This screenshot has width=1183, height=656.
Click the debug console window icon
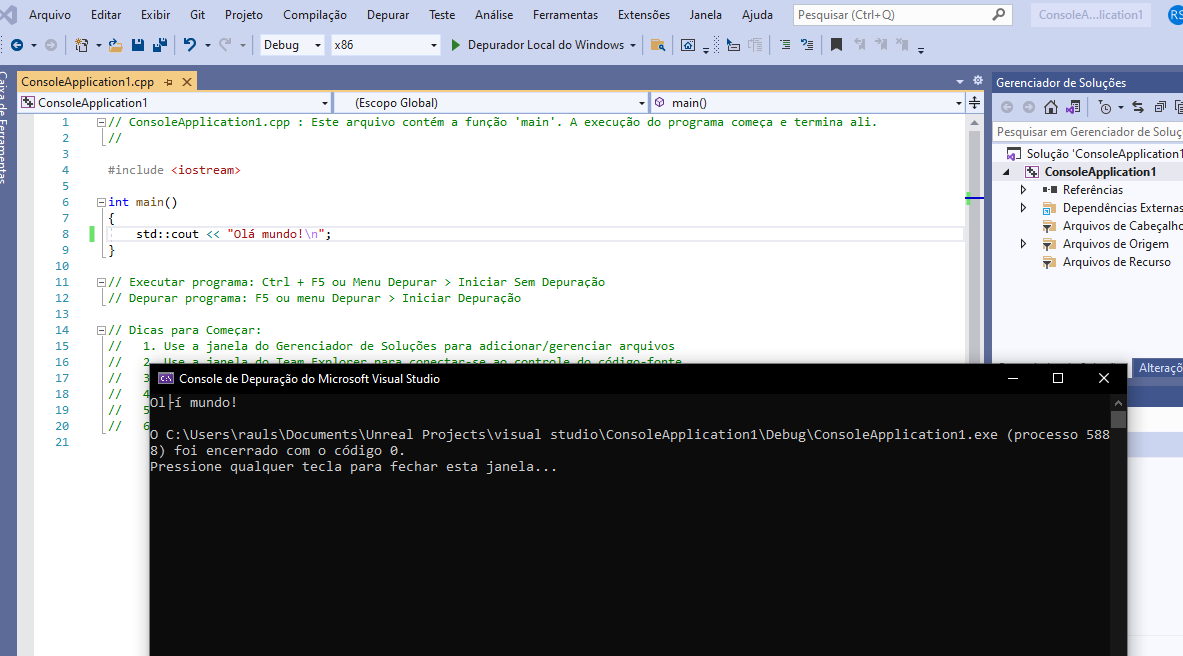[165, 379]
